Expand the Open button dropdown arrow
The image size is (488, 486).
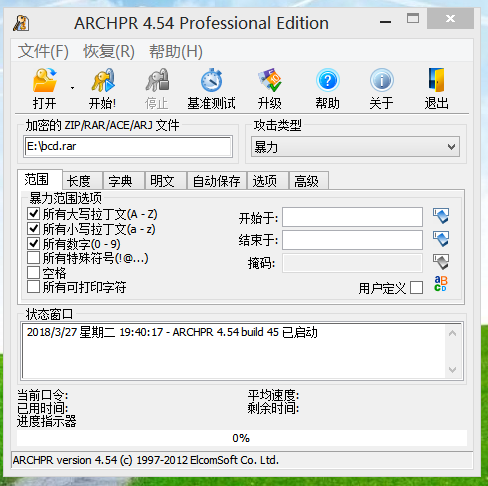click(x=72, y=88)
